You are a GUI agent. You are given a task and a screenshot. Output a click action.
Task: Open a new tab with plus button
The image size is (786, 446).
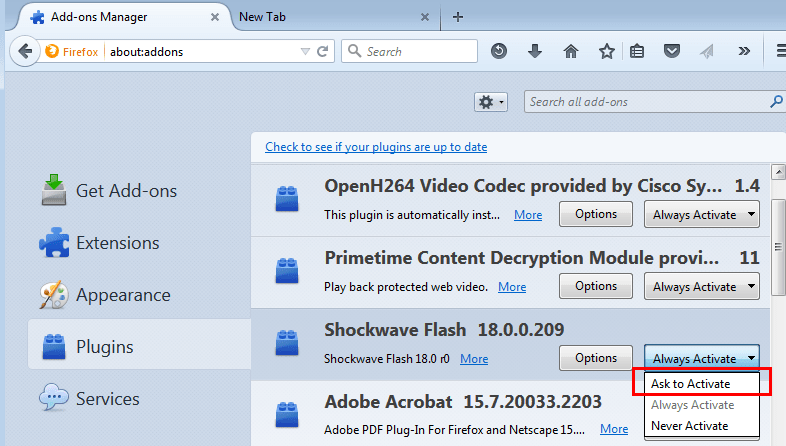(x=457, y=17)
